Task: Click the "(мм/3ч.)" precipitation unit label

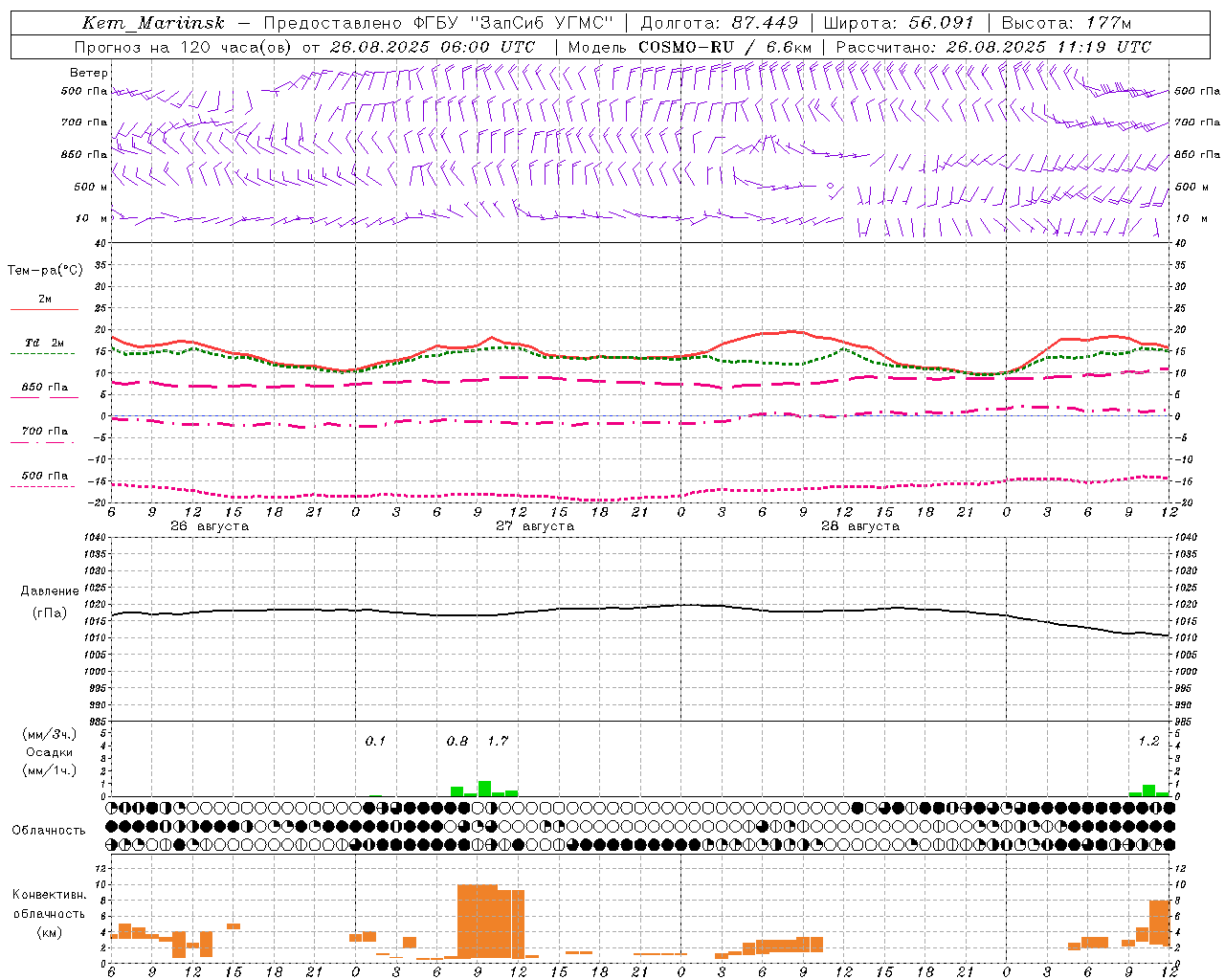Action: click(x=50, y=734)
